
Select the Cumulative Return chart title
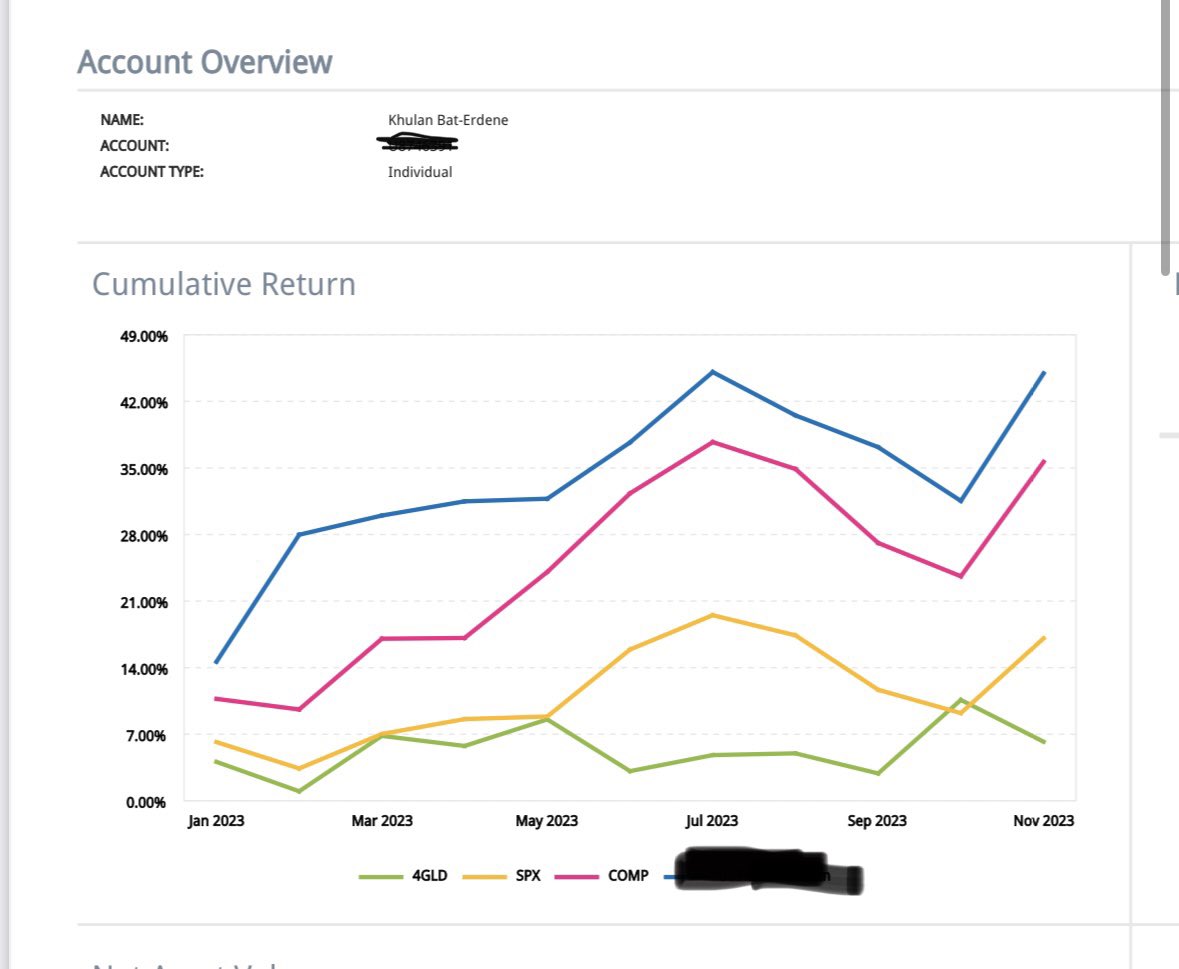223,284
